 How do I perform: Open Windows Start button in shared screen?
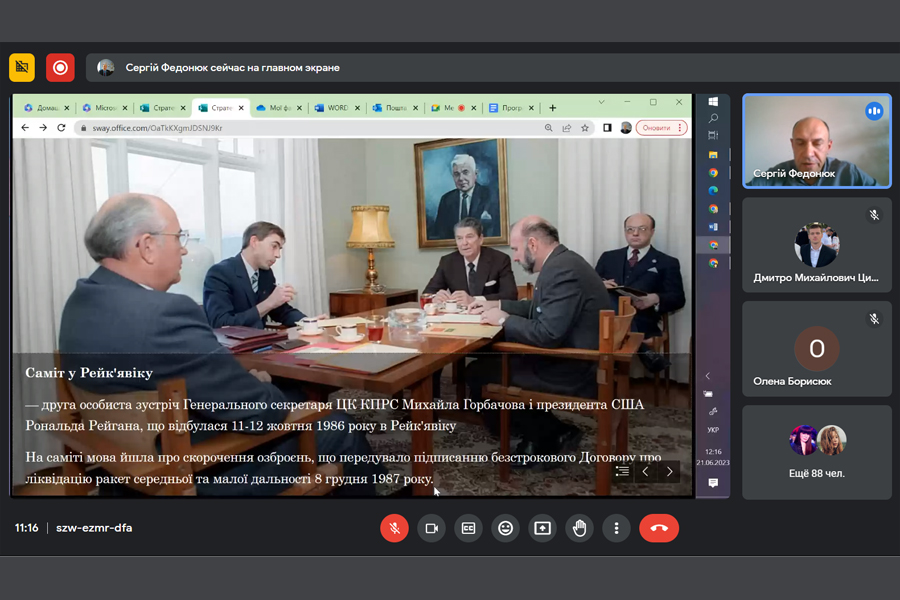[713, 102]
